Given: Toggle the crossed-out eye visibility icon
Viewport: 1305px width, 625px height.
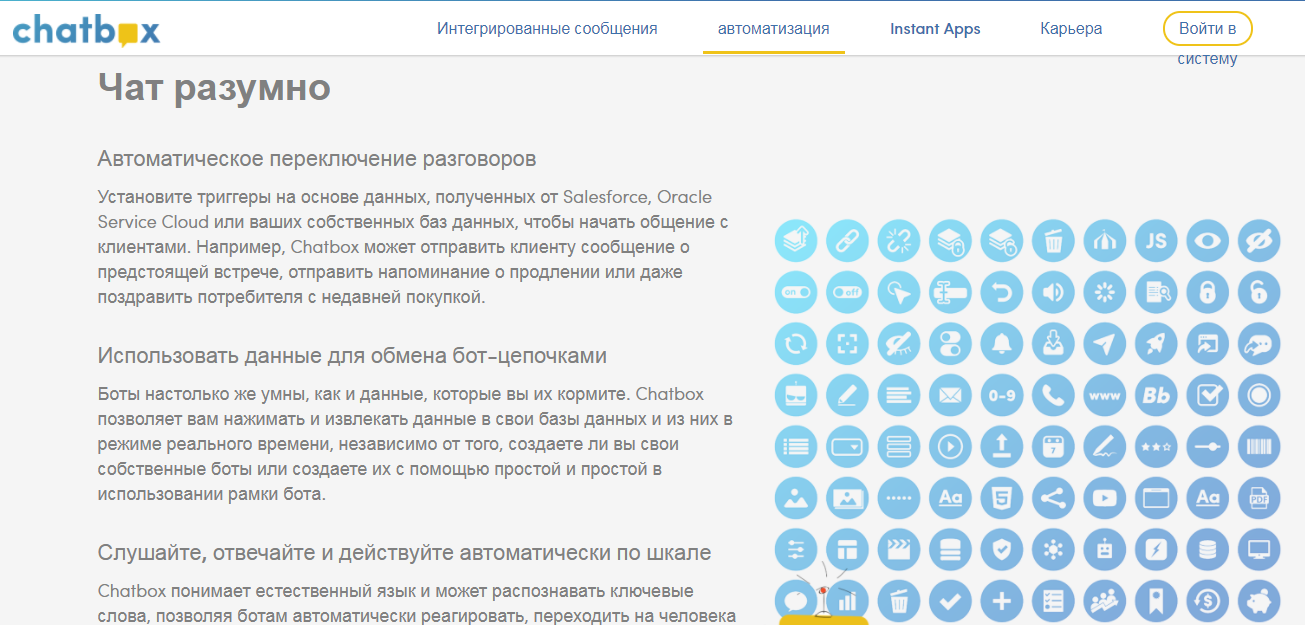Looking at the screenshot, I should [x=1259, y=241].
